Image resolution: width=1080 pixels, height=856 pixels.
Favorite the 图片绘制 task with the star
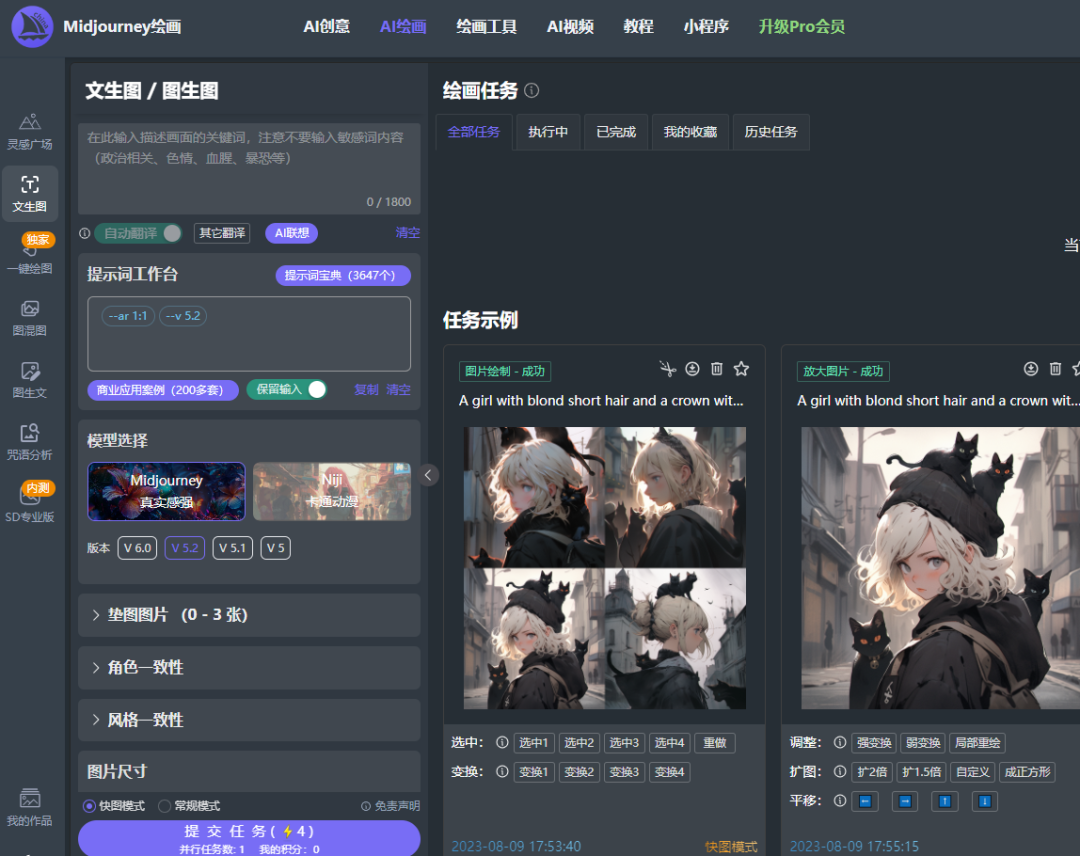tap(741, 369)
